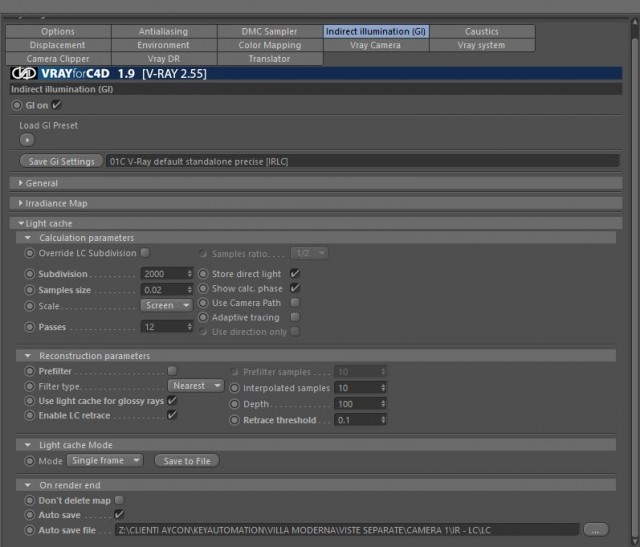Click Save Gi Settings button
640x547 pixels.
[x=61, y=161]
